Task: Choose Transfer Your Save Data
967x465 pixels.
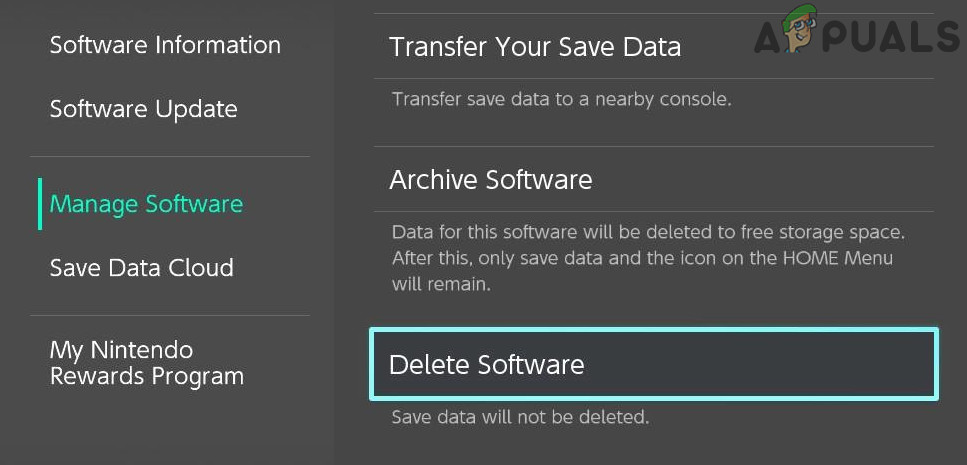Action: tap(534, 46)
